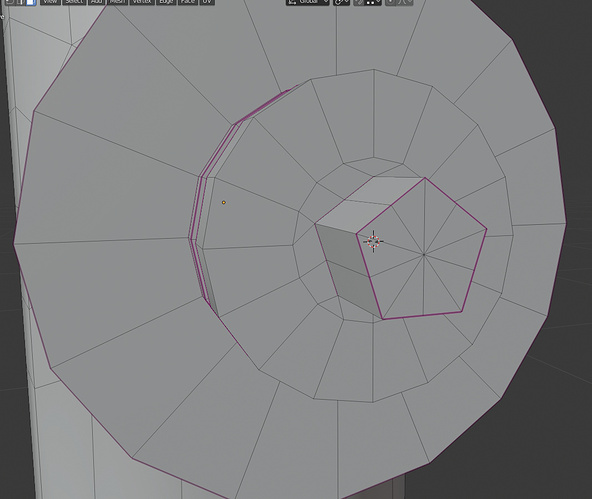This screenshot has width=592, height=499.
Task: Toggle proportional editing
Action: (x=391, y=2)
